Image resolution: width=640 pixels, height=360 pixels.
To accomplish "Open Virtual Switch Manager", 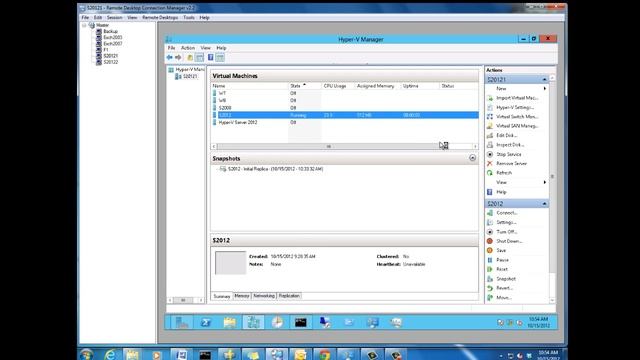I will (x=516, y=117).
